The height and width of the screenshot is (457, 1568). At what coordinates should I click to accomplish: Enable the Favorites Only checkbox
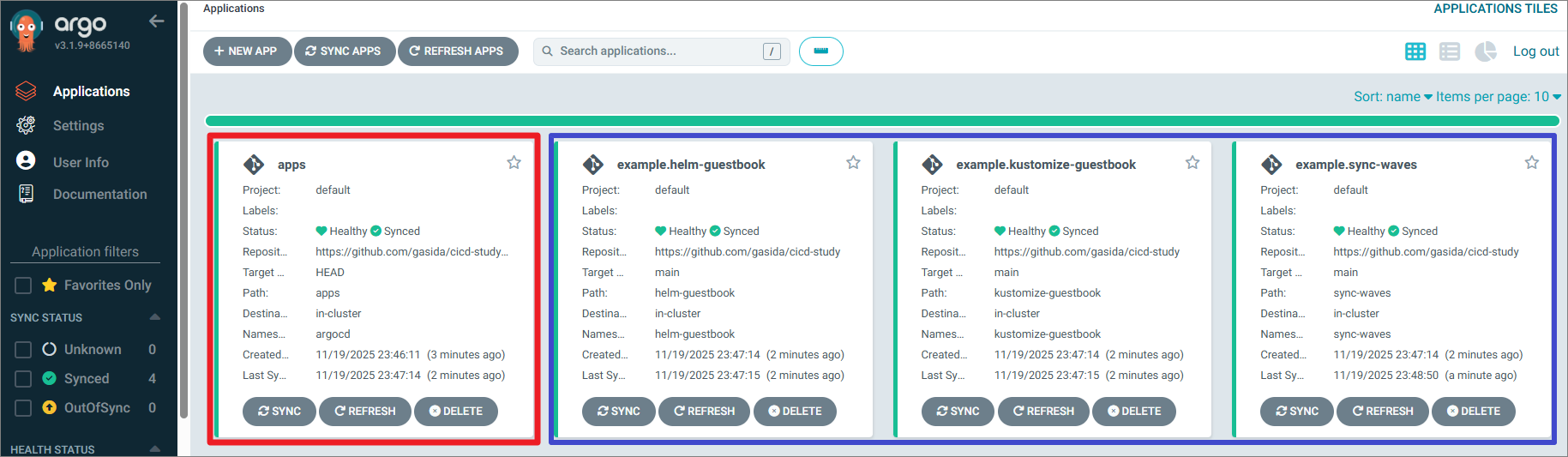[x=23, y=286]
